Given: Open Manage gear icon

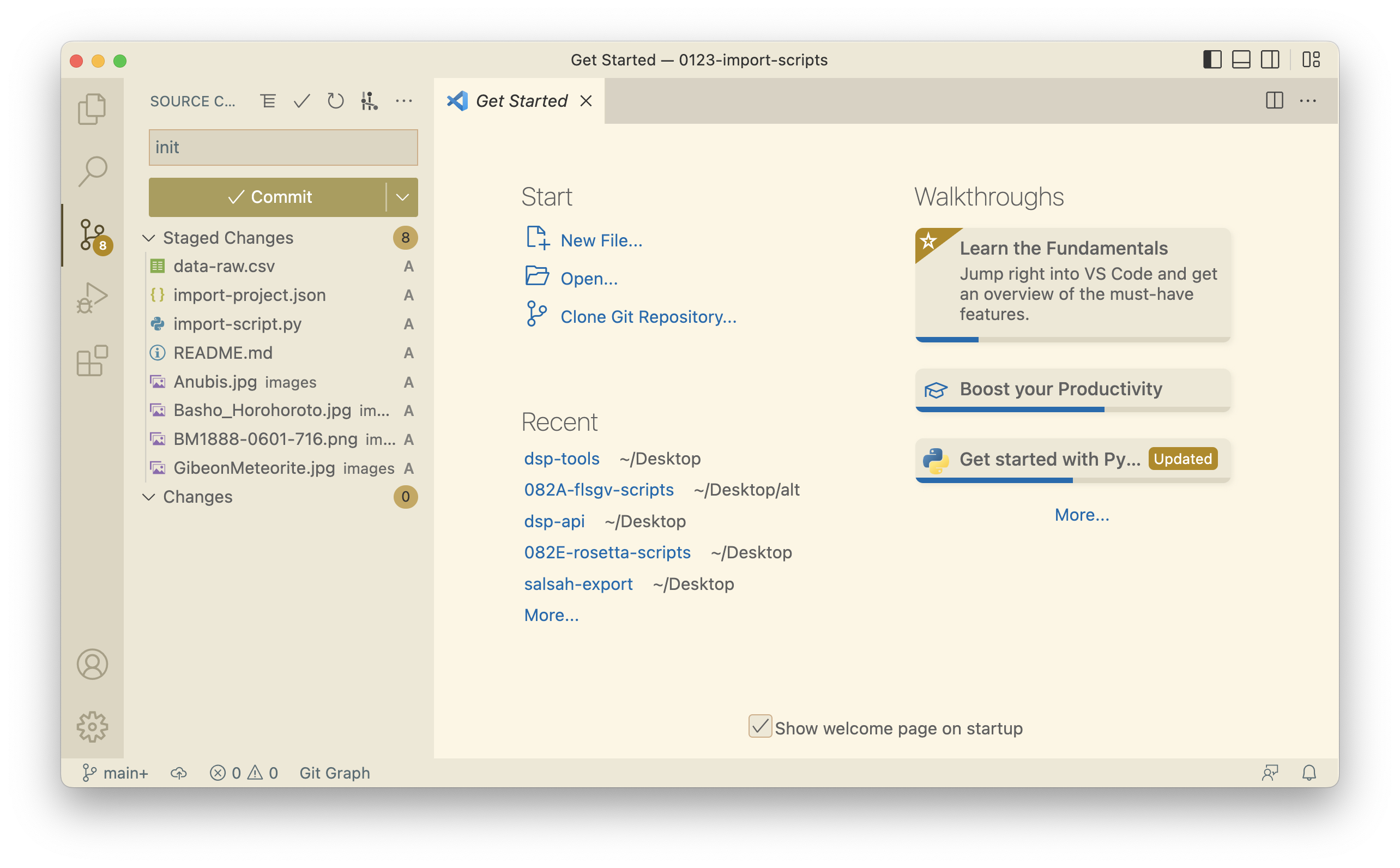Looking at the screenshot, I should click(x=92, y=727).
